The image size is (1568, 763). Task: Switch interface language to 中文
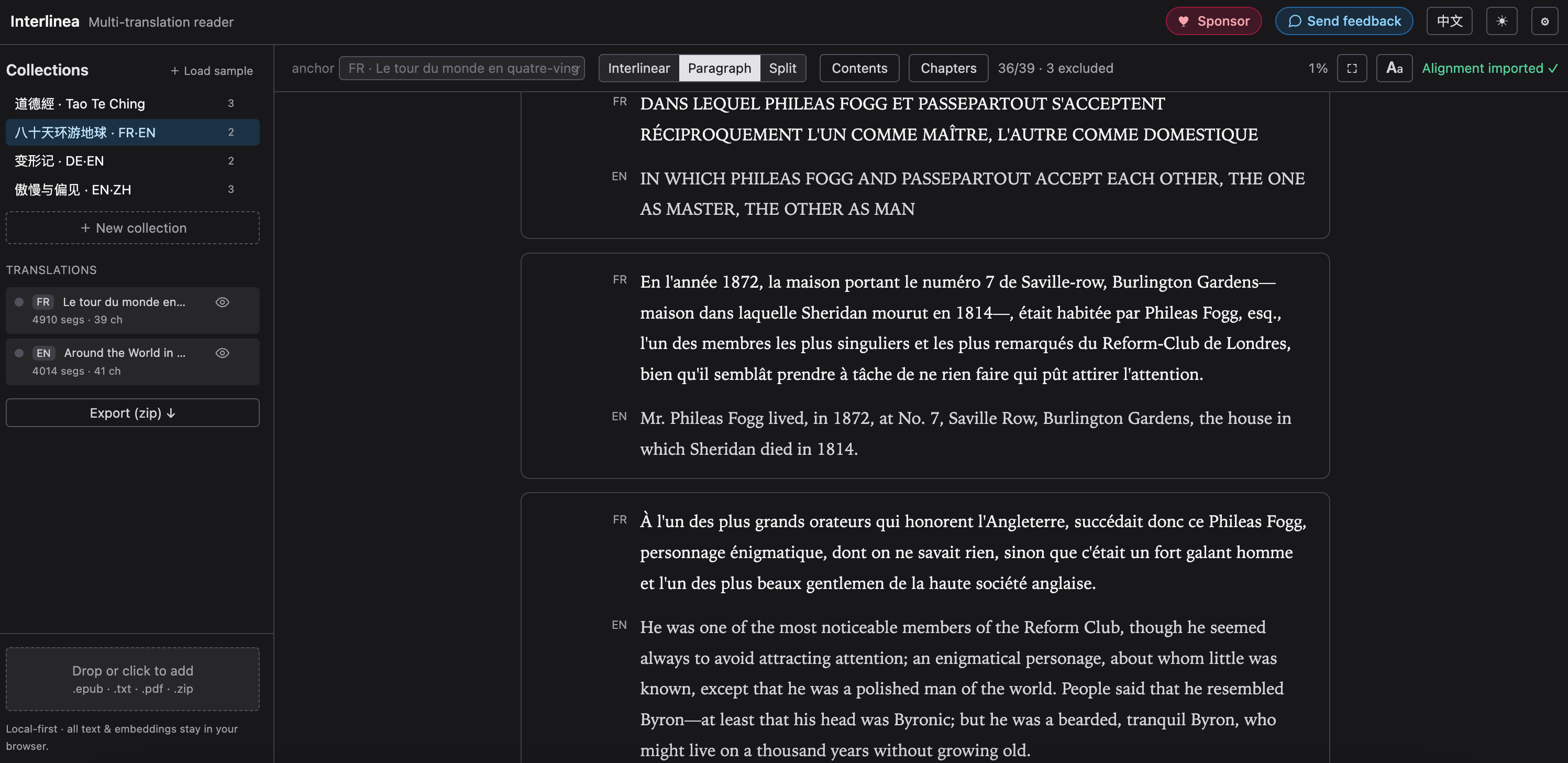coord(1449,21)
